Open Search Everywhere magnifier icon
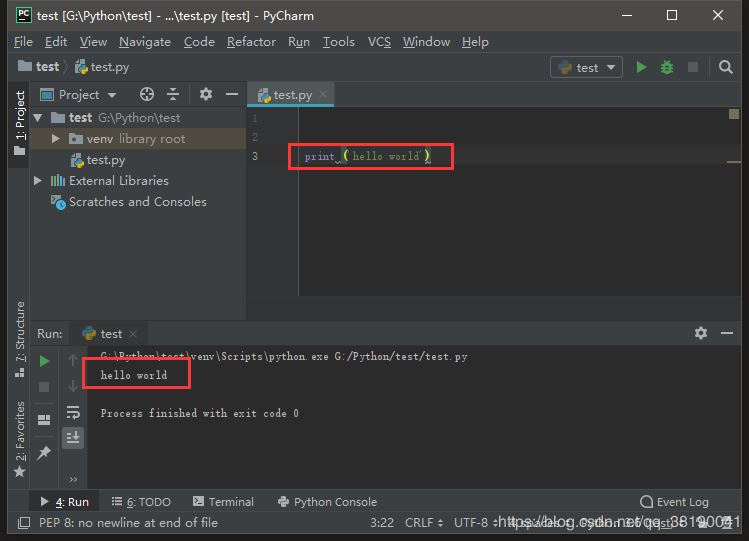This screenshot has width=749, height=541. [x=726, y=67]
